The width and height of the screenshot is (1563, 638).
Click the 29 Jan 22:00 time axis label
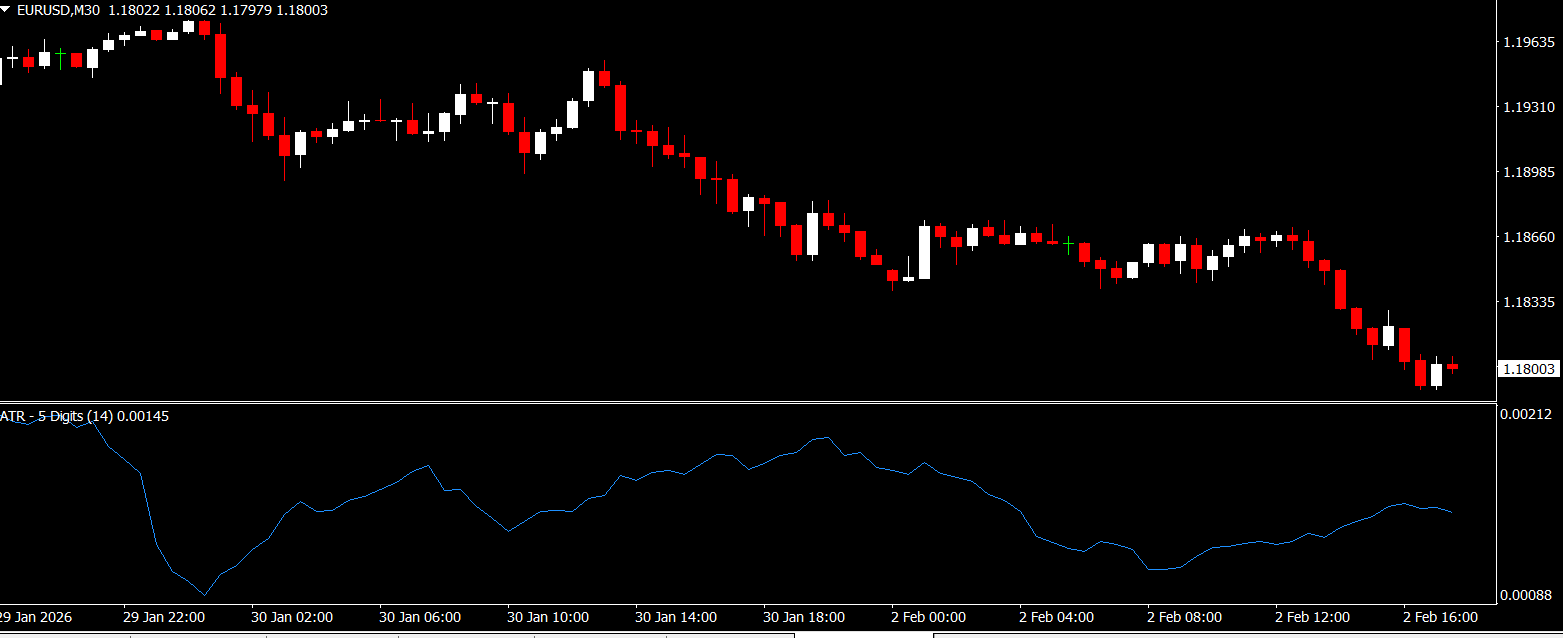164,617
